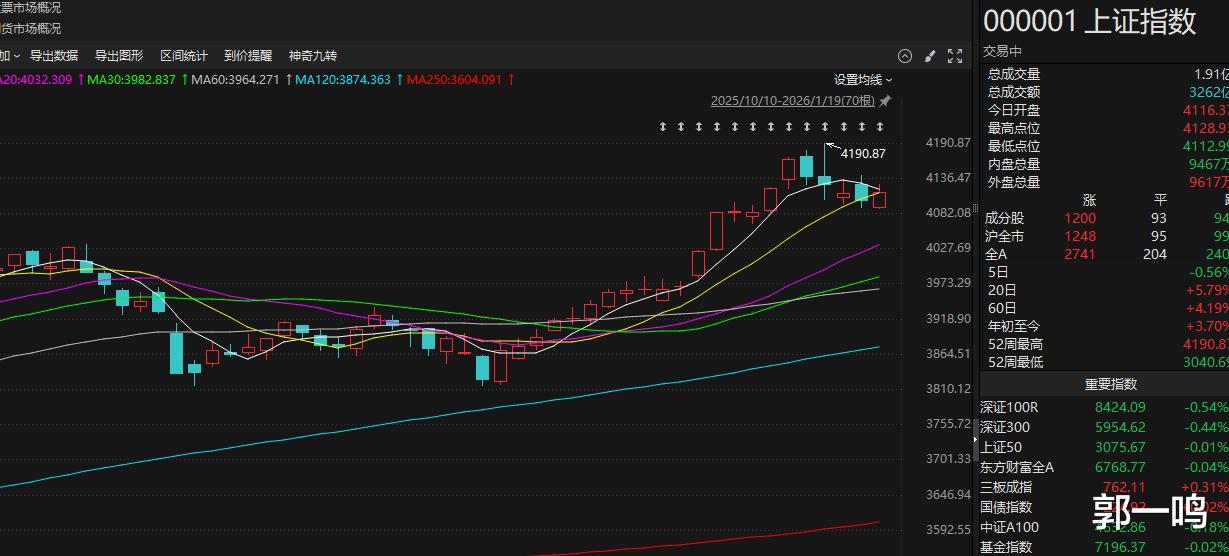This screenshot has width=1229, height=556.
Task: Open 到价提醒 price alert
Action: pyautogui.click(x=248, y=56)
